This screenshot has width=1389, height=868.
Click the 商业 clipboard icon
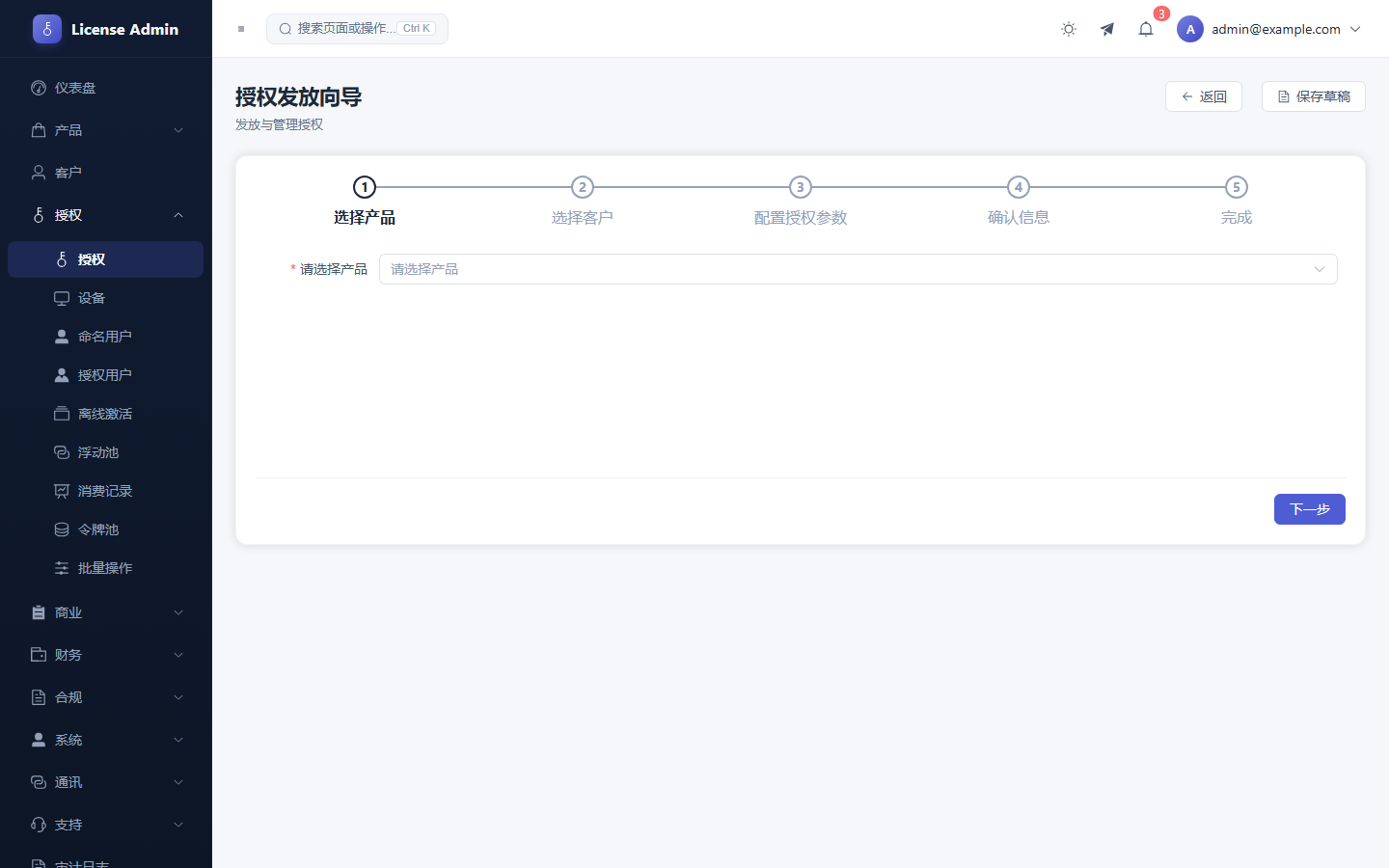[x=39, y=612]
